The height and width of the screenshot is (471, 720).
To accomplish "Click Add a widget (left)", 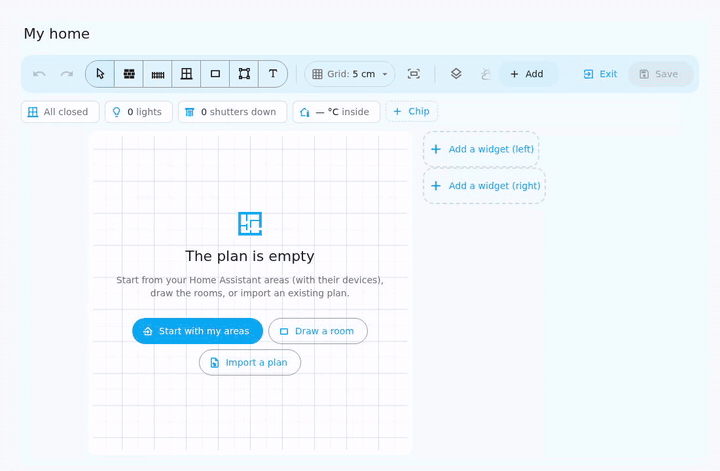I will coord(481,149).
